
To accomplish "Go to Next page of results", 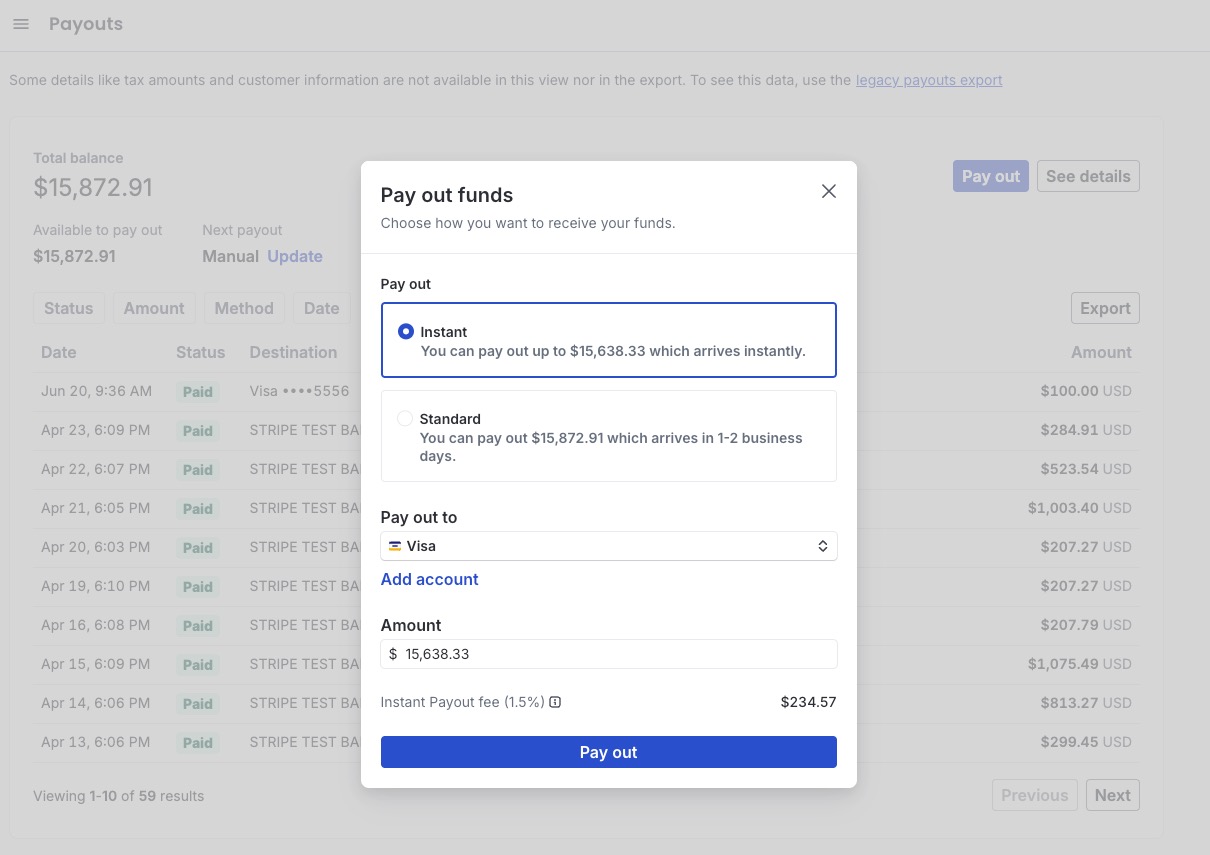I will pos(1112,795).
